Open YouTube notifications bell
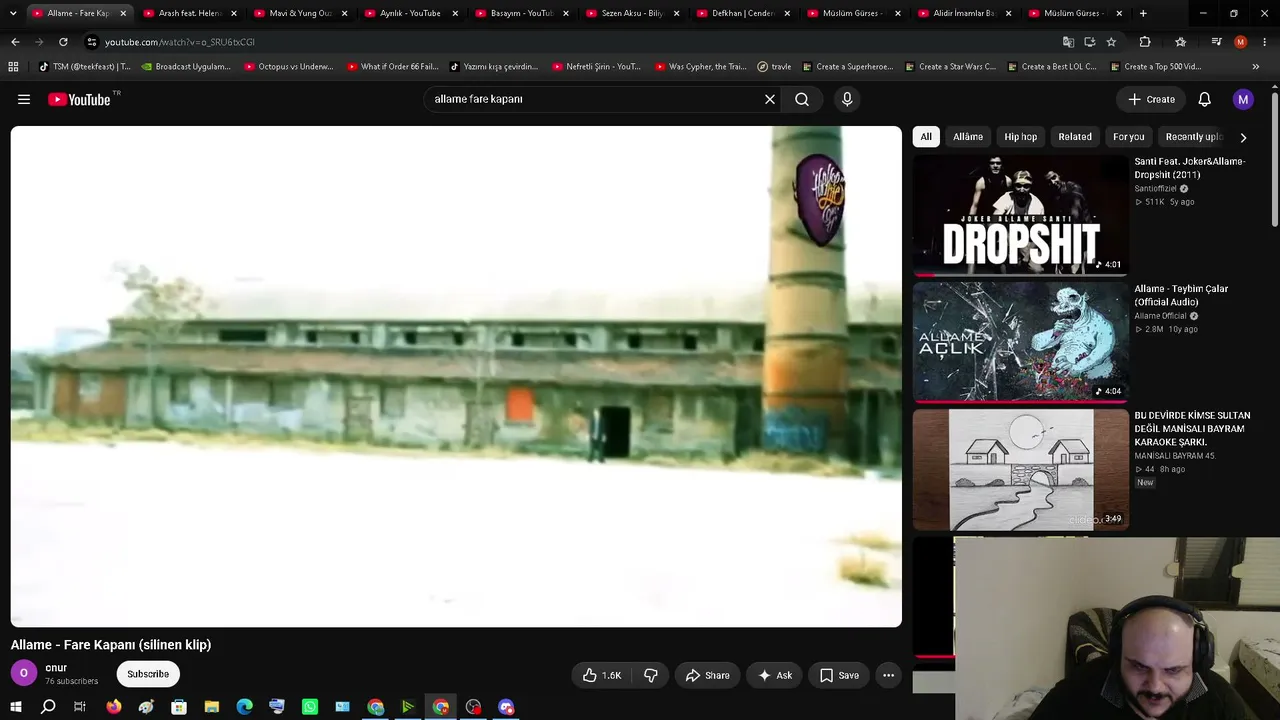1280x720 pixels. click(x=1205, y=99)
